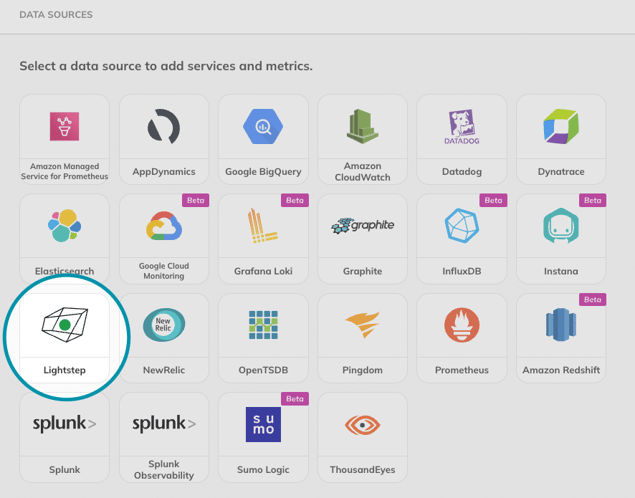
Task: Pick the InfluxDB polyhedron icon
Action: pyautogui.click(x=462, y=226)
